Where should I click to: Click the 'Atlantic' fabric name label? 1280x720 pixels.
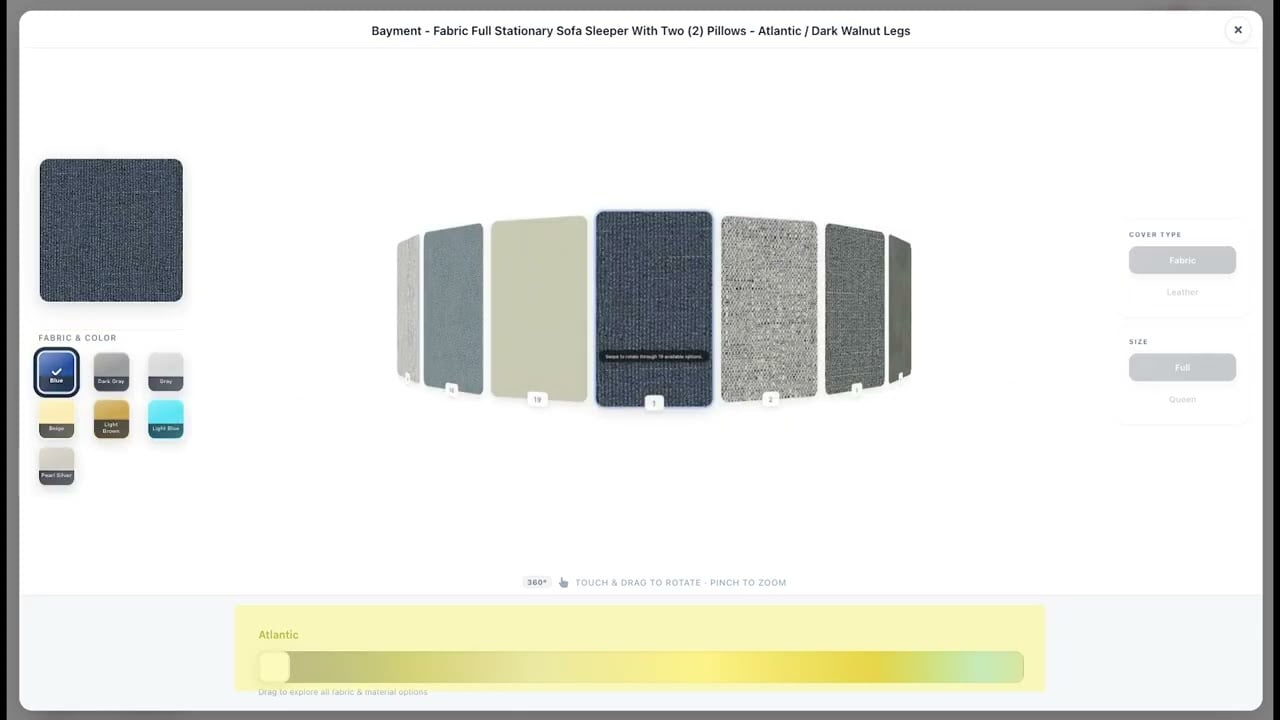(279, 635)
